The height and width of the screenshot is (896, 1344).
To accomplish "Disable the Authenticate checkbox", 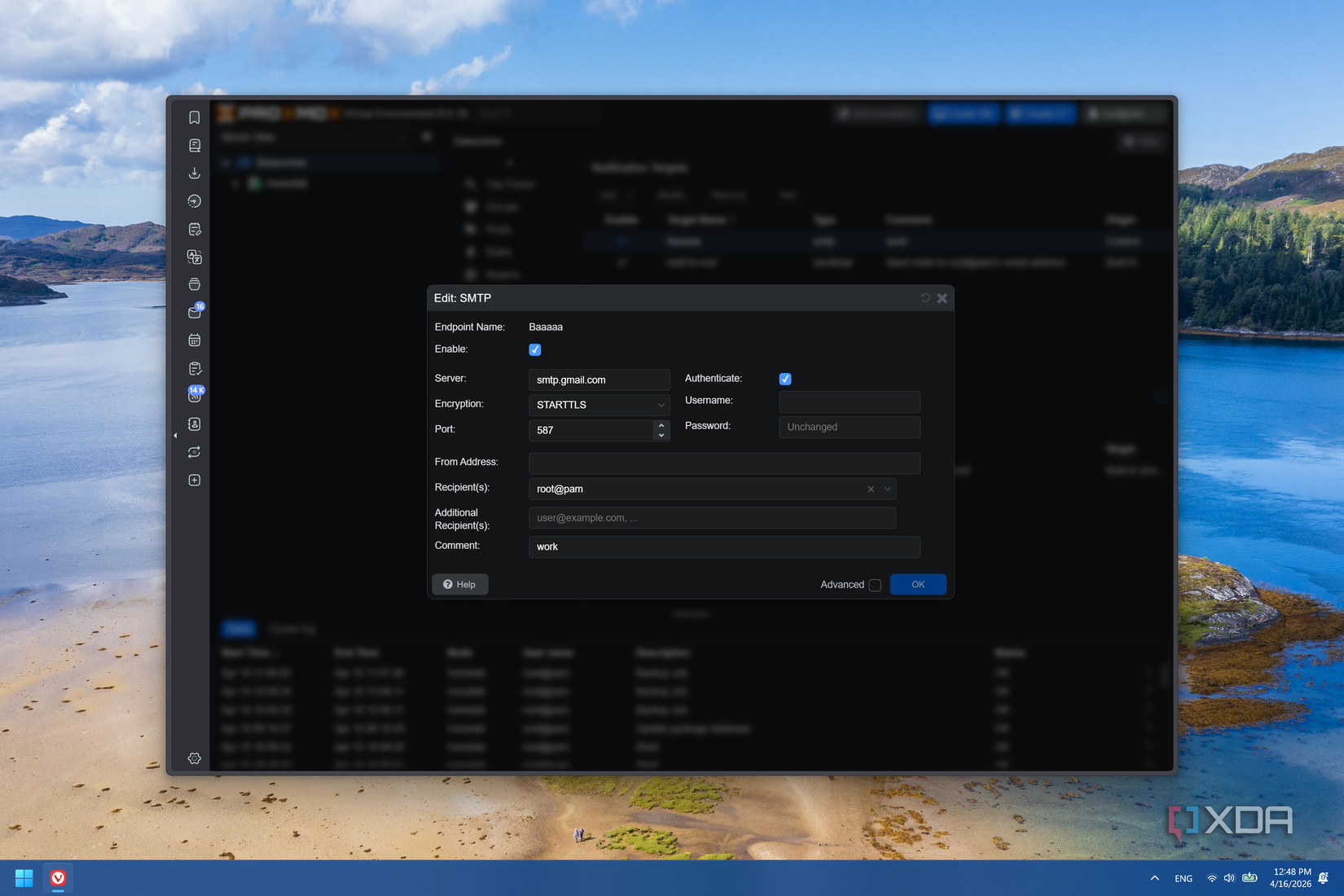I will tap(784, 378).
